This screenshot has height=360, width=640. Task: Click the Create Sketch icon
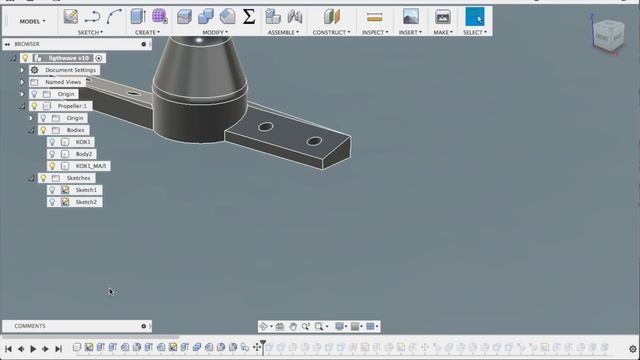[71, 17]
